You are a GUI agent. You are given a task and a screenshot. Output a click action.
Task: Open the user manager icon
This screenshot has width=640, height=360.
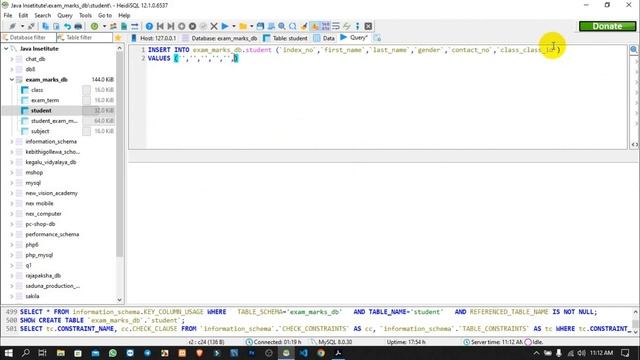(x=113, y=26)
